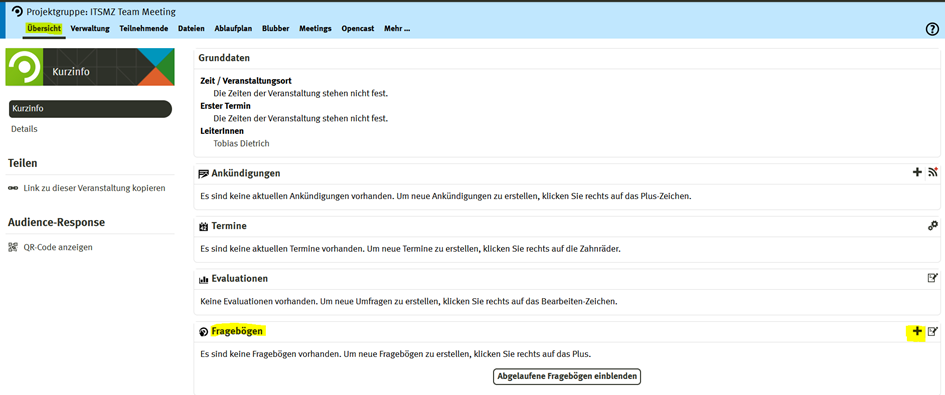Click the QR-Code icon under Audience-Response
The image size is (945, 395).
coord(13,247)
